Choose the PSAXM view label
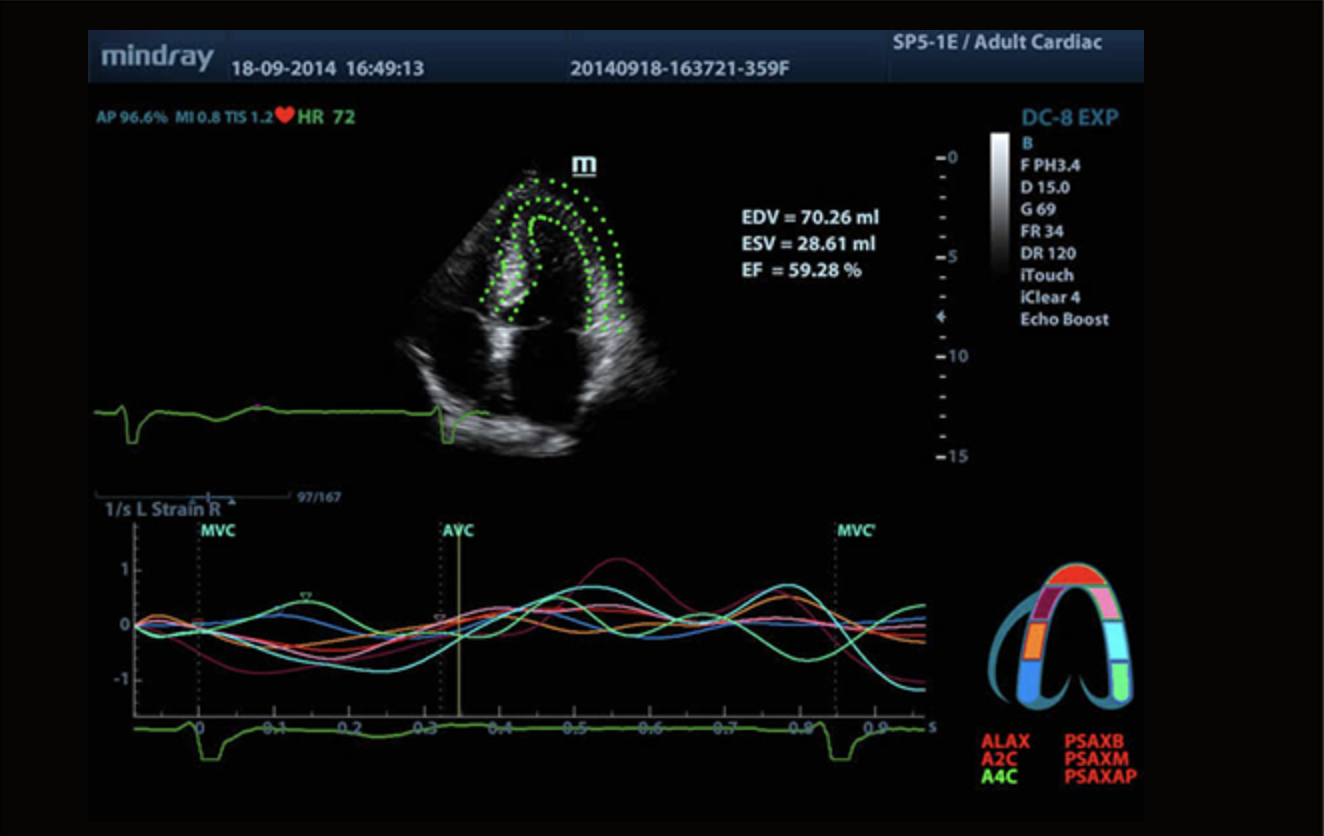This screenshot has height=836, width=1324. pos(1098,759)
